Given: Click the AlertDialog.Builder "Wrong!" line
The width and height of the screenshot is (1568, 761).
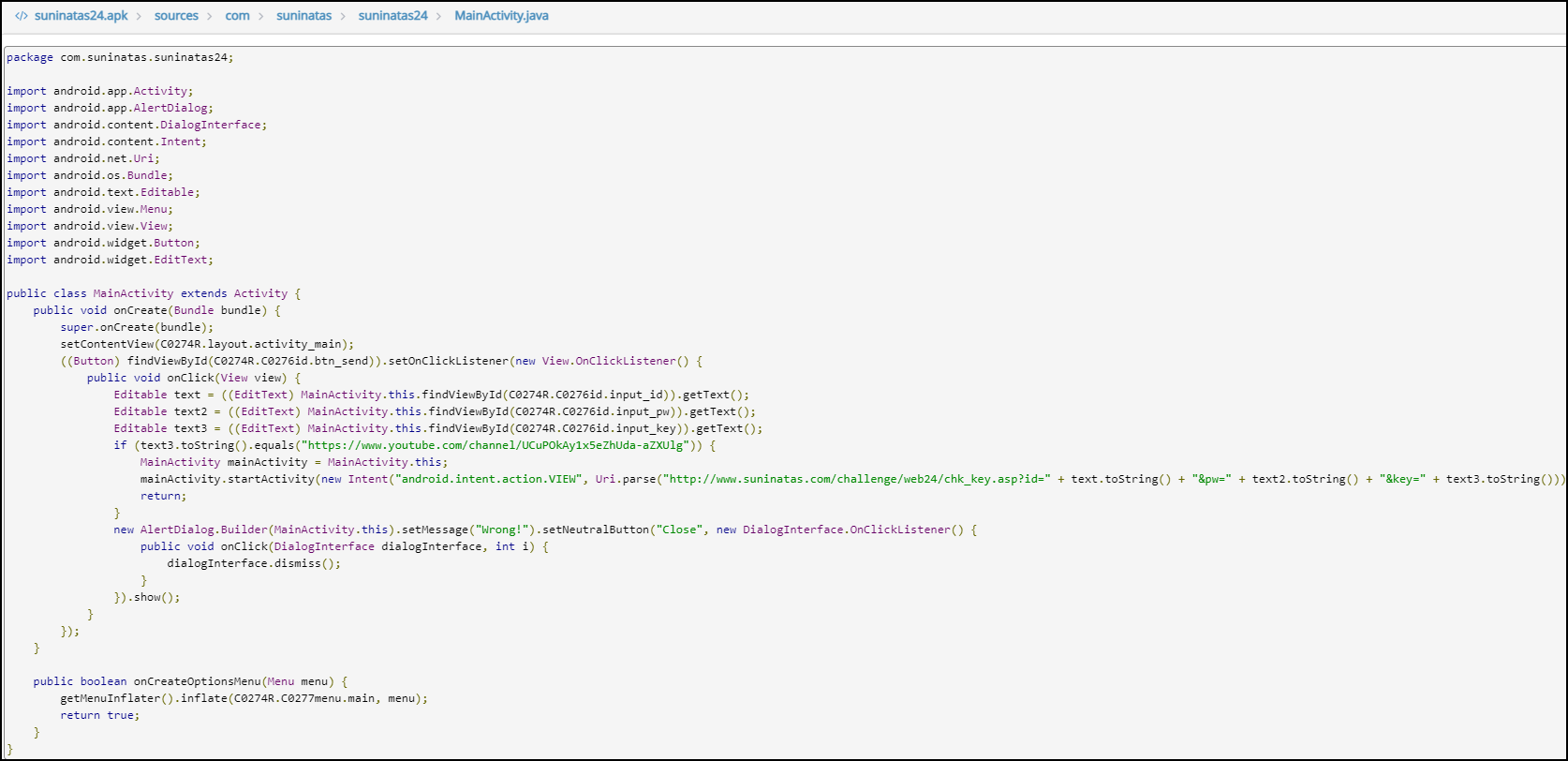Looking at the screenshot, I should point(545,530).
